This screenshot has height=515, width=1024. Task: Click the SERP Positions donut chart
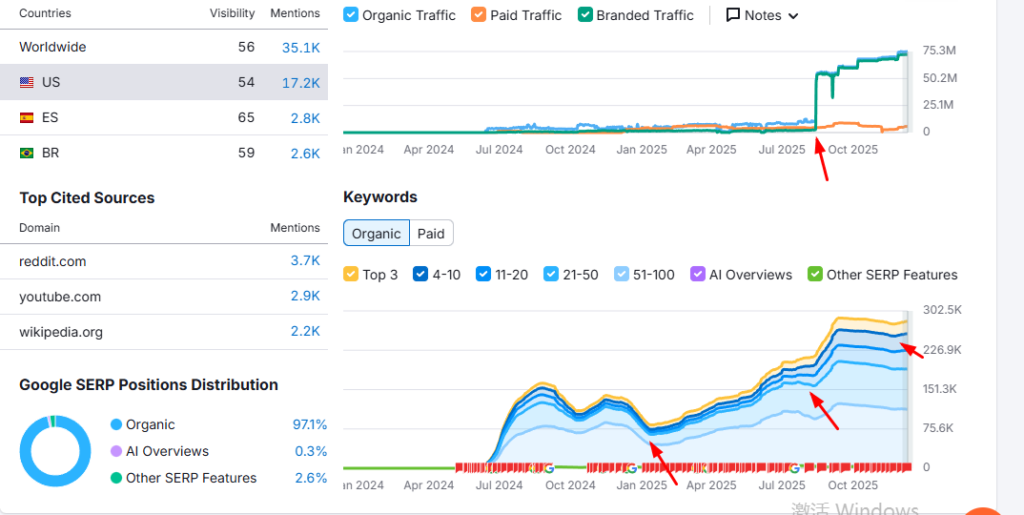55,451
